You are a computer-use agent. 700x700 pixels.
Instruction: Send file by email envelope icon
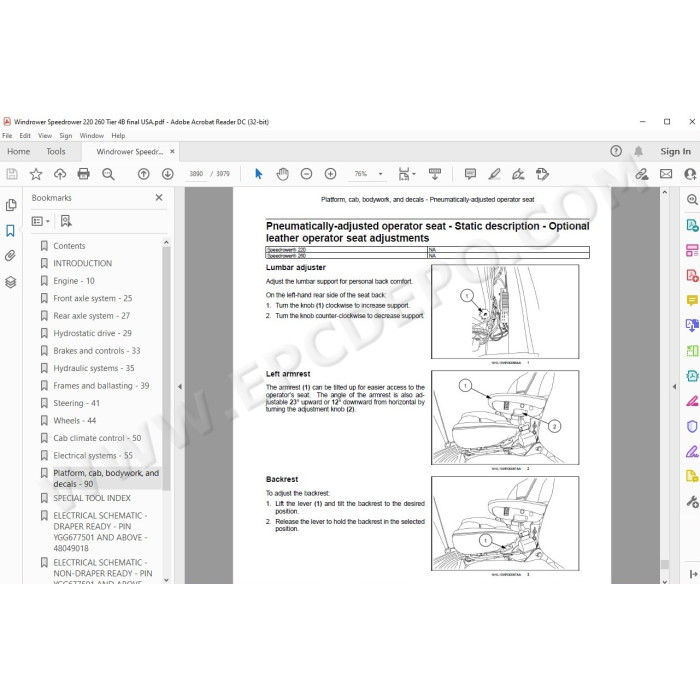[666, 174]
